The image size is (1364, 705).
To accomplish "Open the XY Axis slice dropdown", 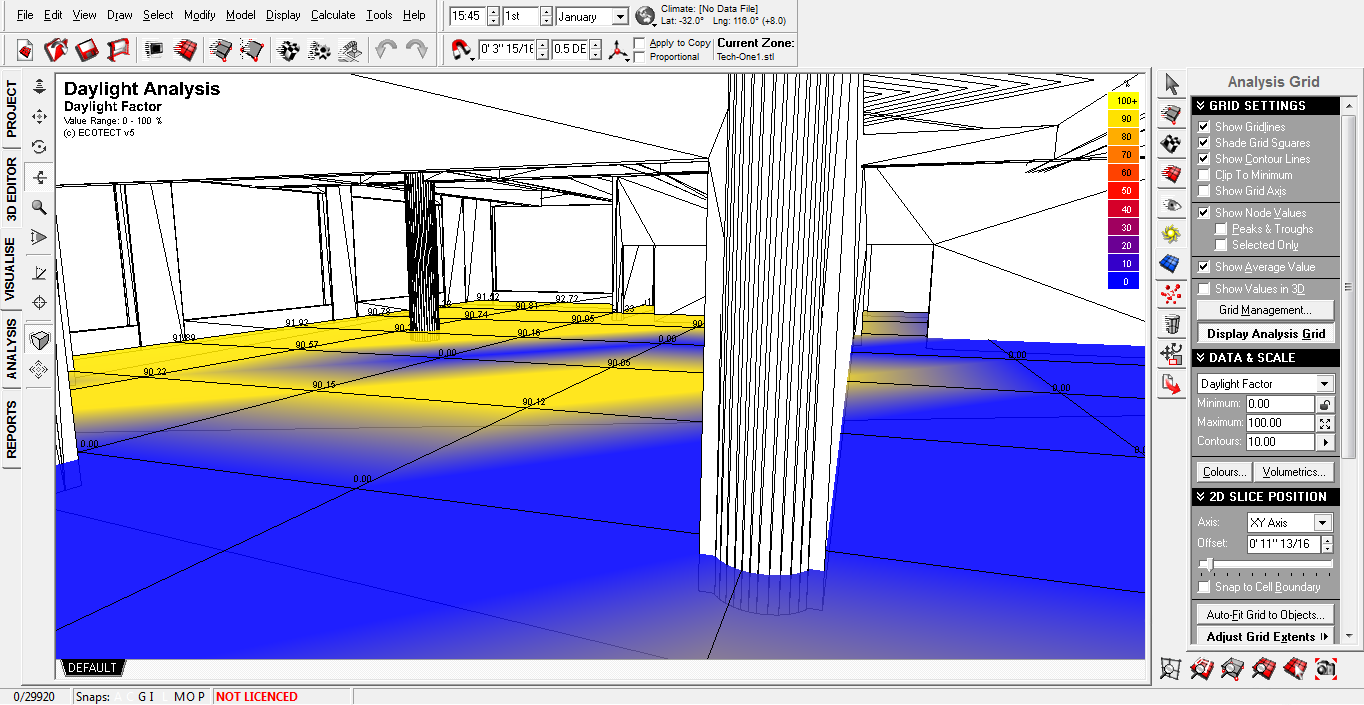I will [1322, 523].
